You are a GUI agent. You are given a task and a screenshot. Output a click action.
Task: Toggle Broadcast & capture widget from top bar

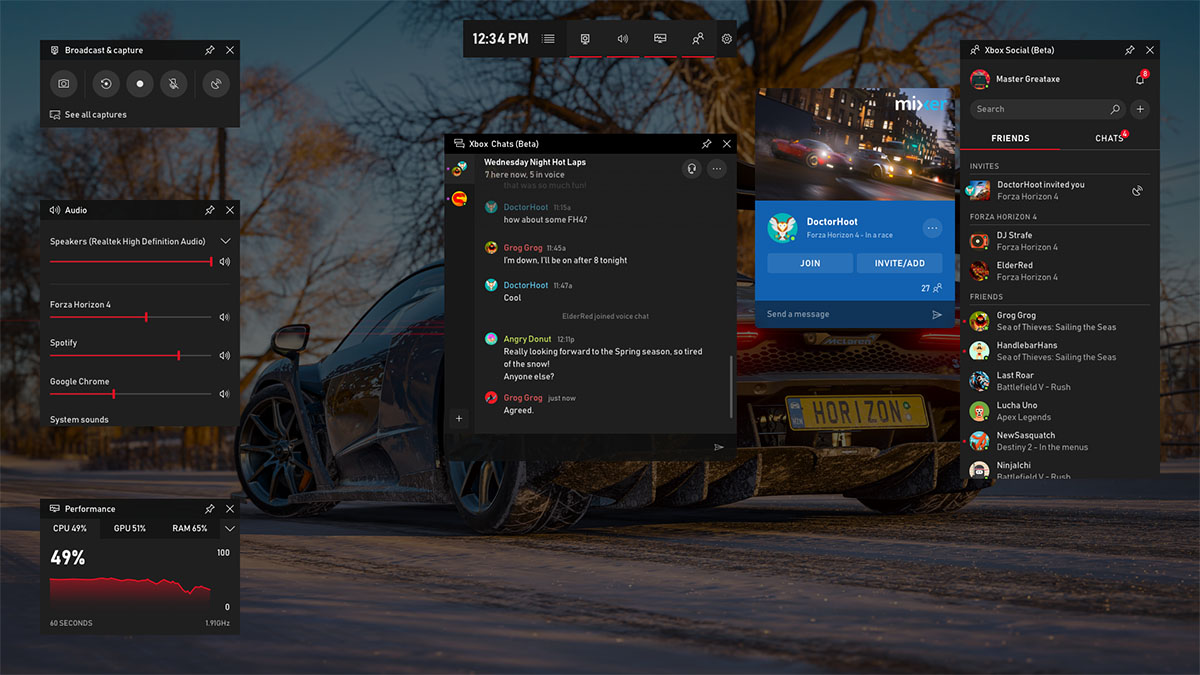[x=586, y=39]
